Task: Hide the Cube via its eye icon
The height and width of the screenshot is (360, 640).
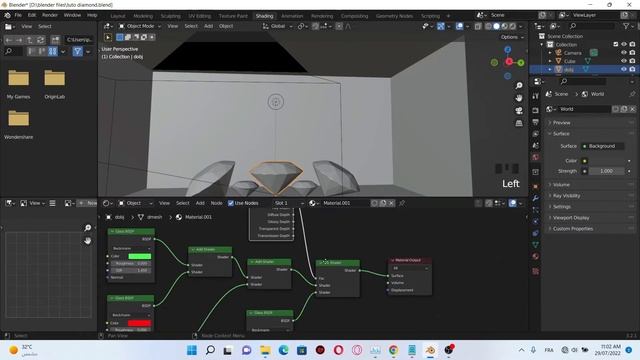Action: [x=624, y=61]
